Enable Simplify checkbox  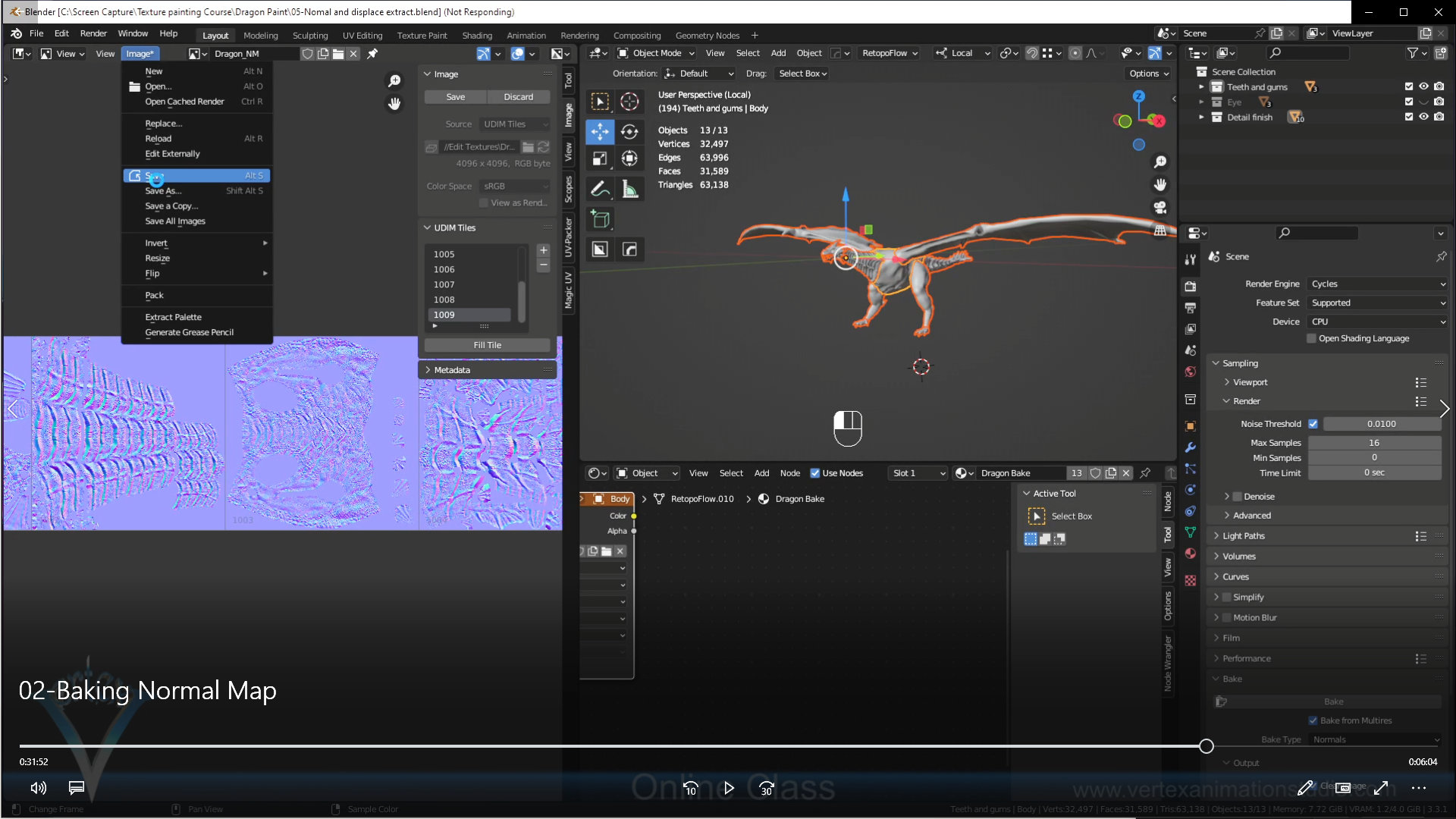point(1227,598)
